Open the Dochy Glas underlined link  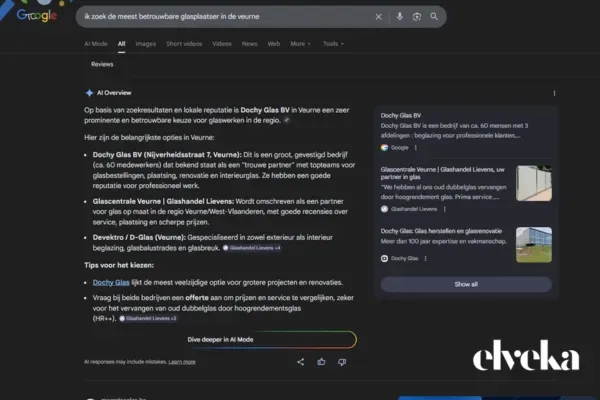pyautogui.click(x=111, y=282)
